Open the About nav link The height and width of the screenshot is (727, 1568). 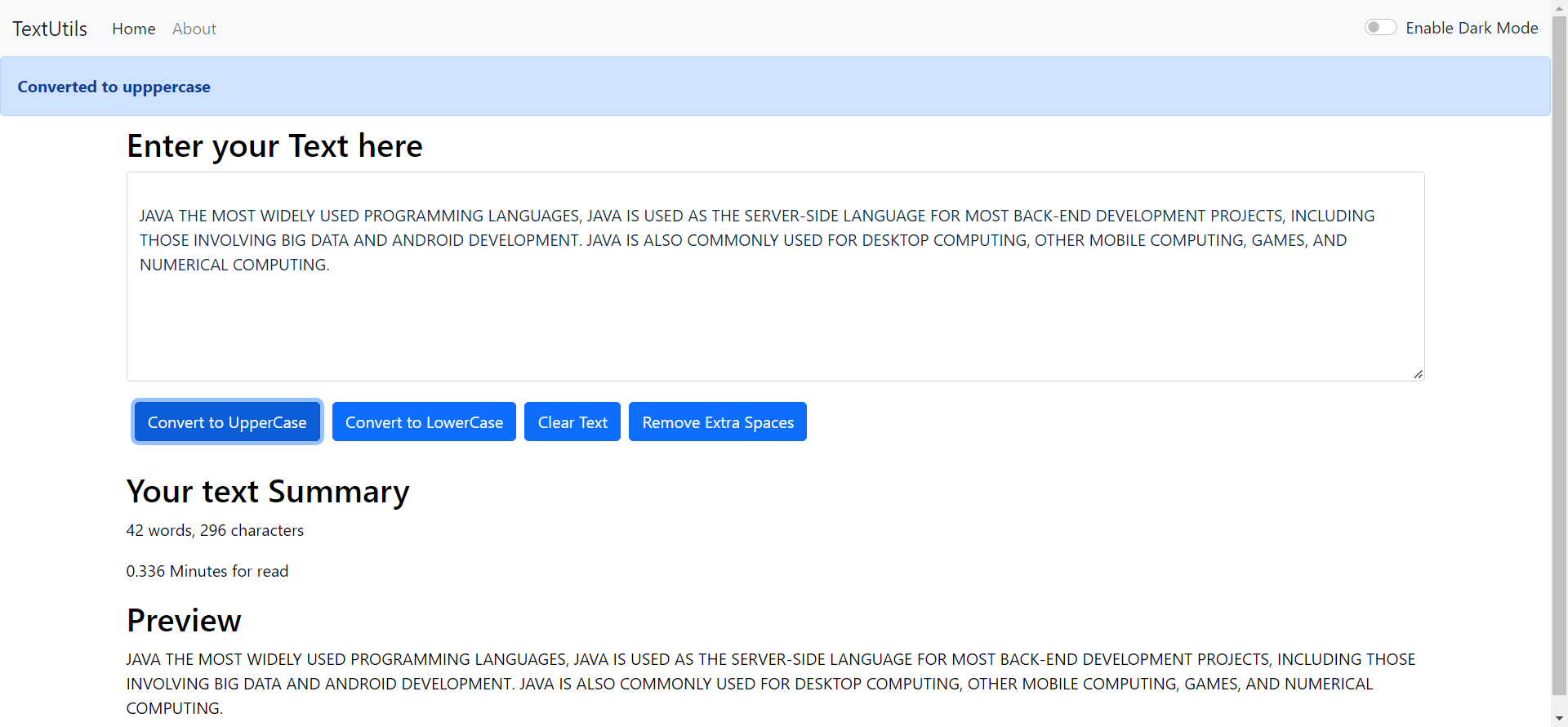194,29
